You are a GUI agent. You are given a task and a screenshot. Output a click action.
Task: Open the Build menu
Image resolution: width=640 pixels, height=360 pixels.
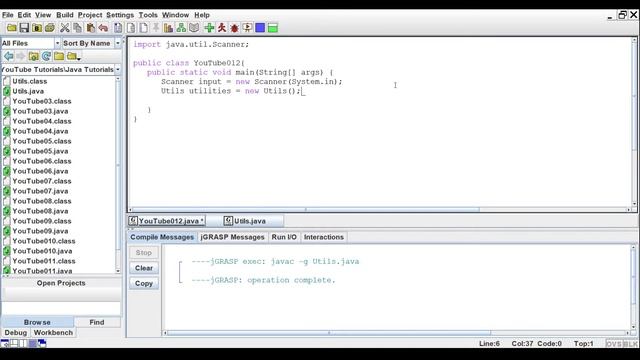[x=64, y=15]
